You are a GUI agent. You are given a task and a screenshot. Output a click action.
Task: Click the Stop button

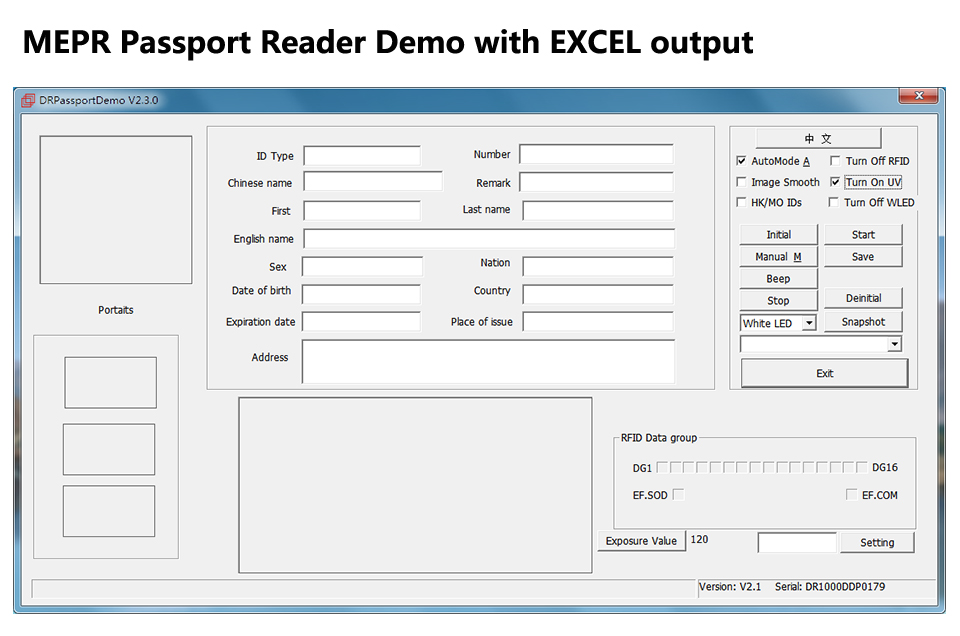(x=778, y=301)
